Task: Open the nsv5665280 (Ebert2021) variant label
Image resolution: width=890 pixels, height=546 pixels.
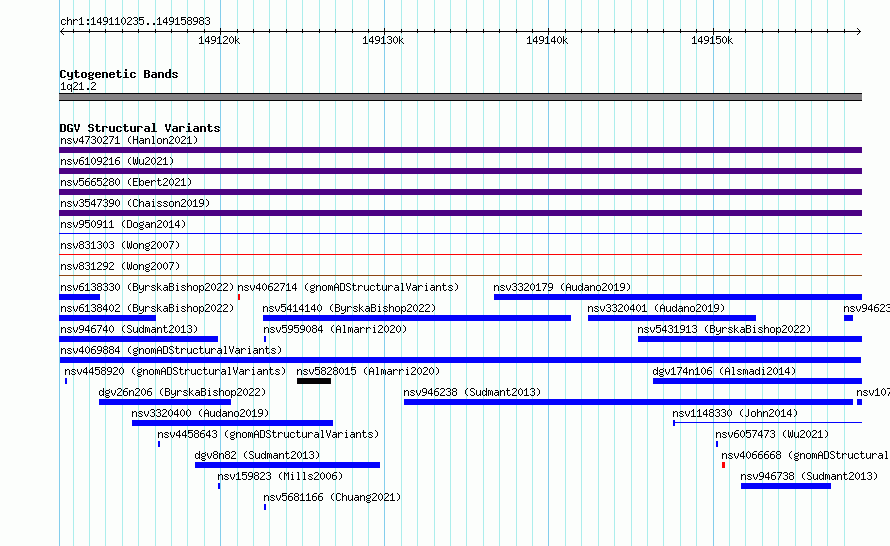Action: [126, 182]
